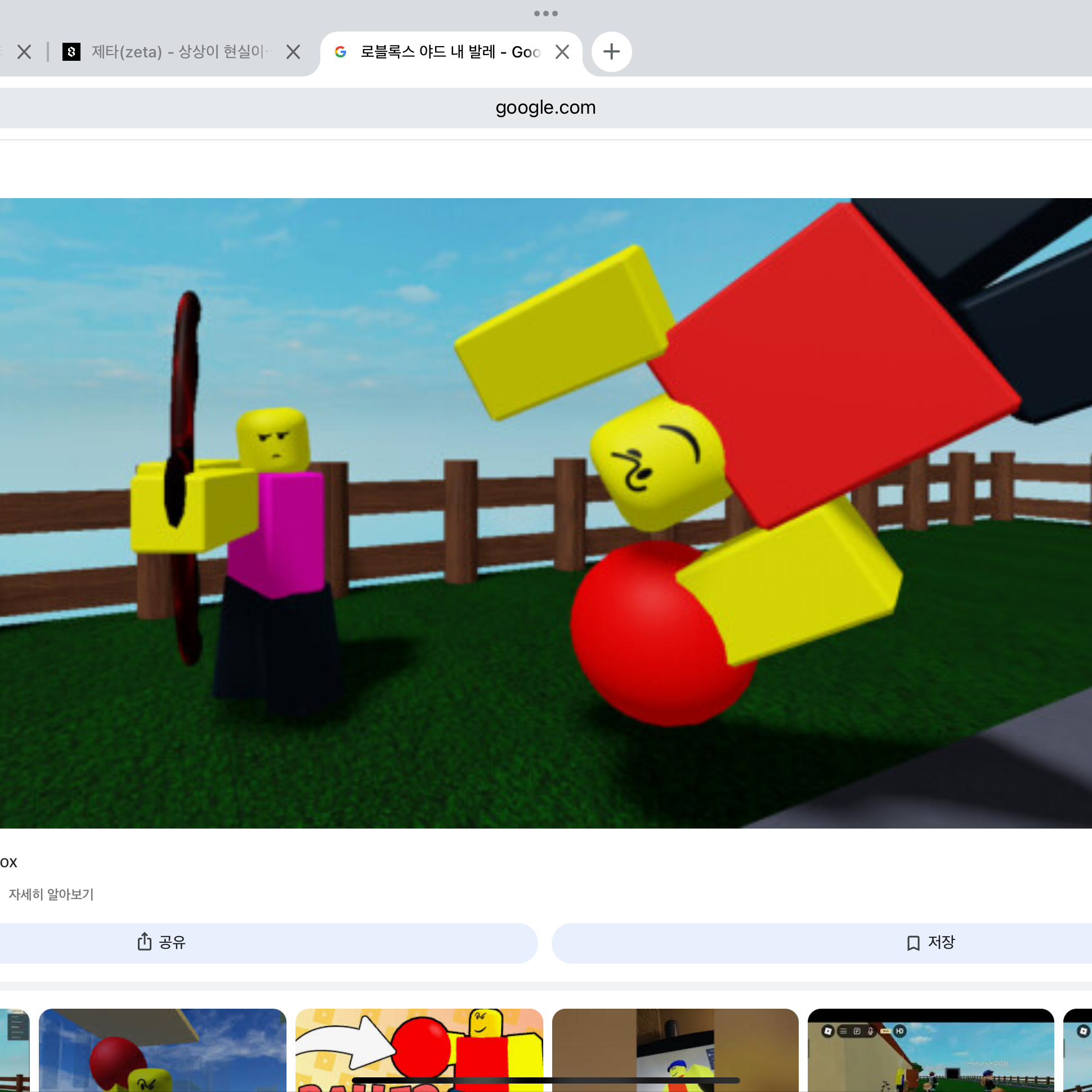Open the main Roblox image preview

[546, 513]
